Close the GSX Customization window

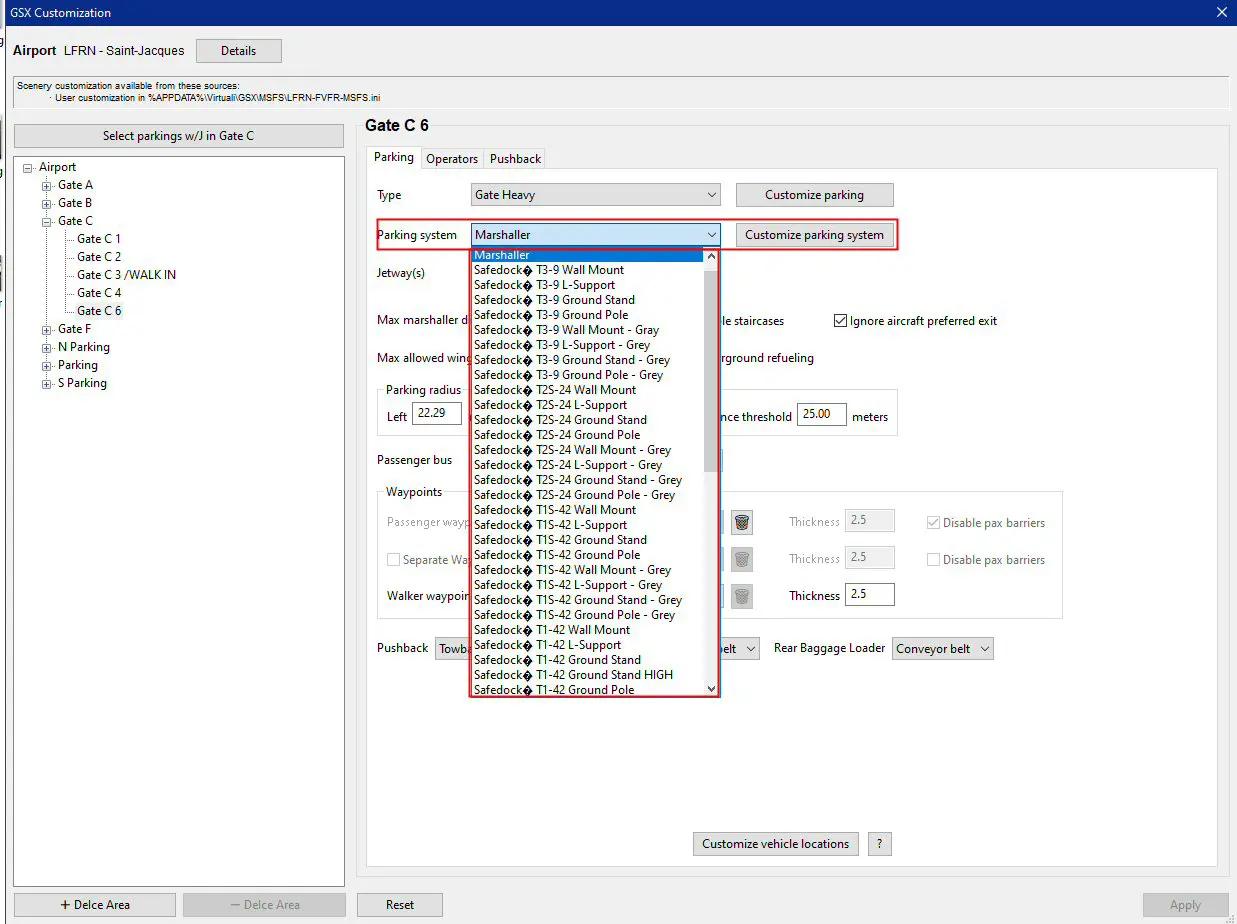[1221, 13]
